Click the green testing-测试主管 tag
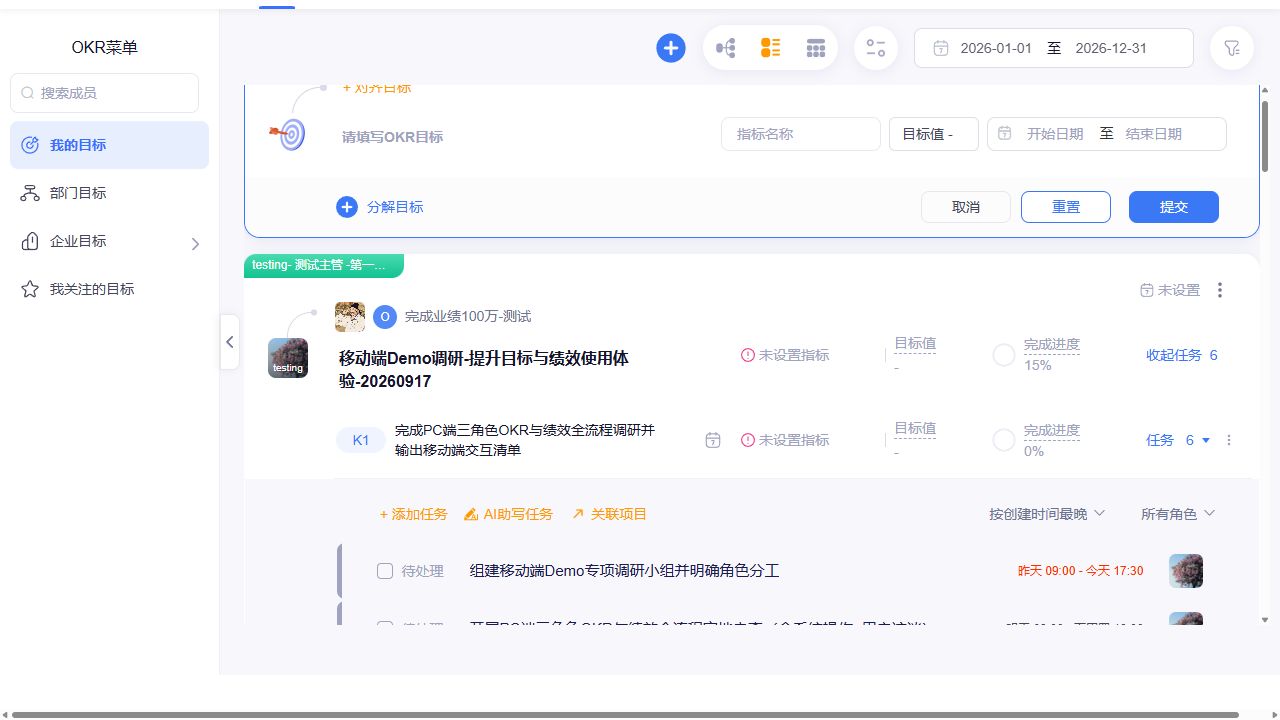The height and width of the screenshot is (720, 1280). pos(324,265)
